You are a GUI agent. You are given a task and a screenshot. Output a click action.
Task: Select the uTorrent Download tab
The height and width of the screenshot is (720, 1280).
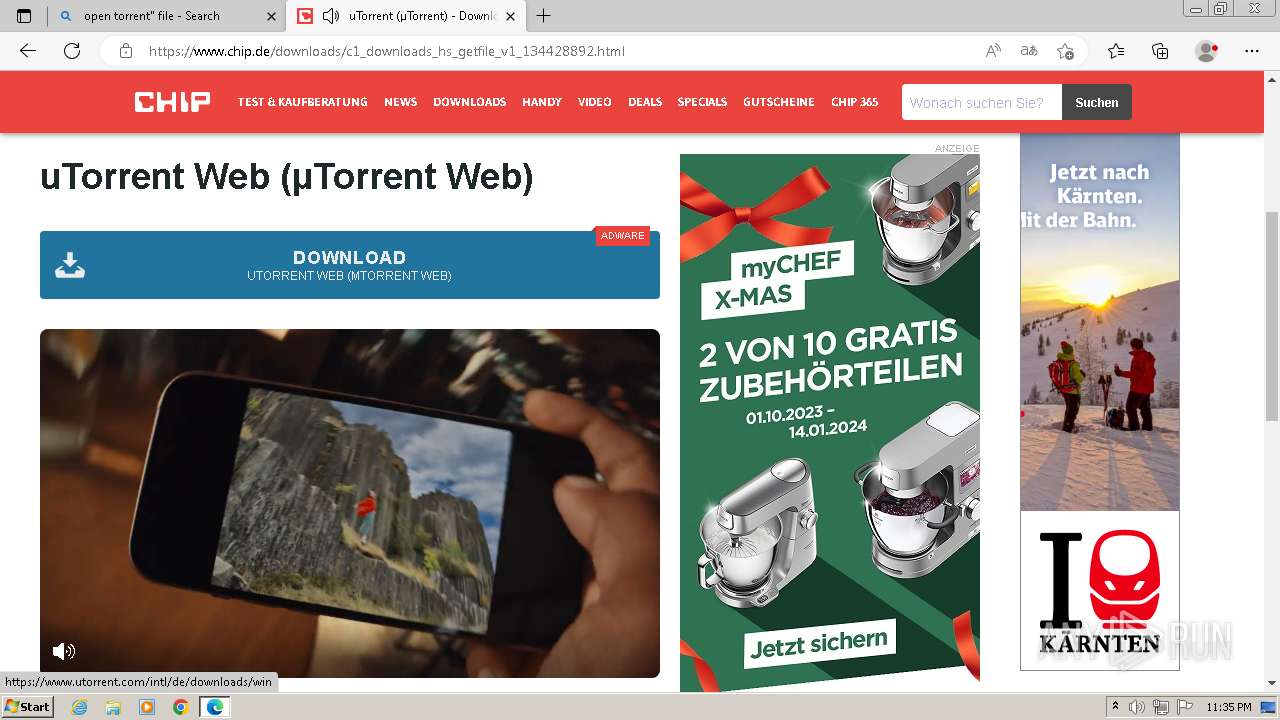pos(405,16)
